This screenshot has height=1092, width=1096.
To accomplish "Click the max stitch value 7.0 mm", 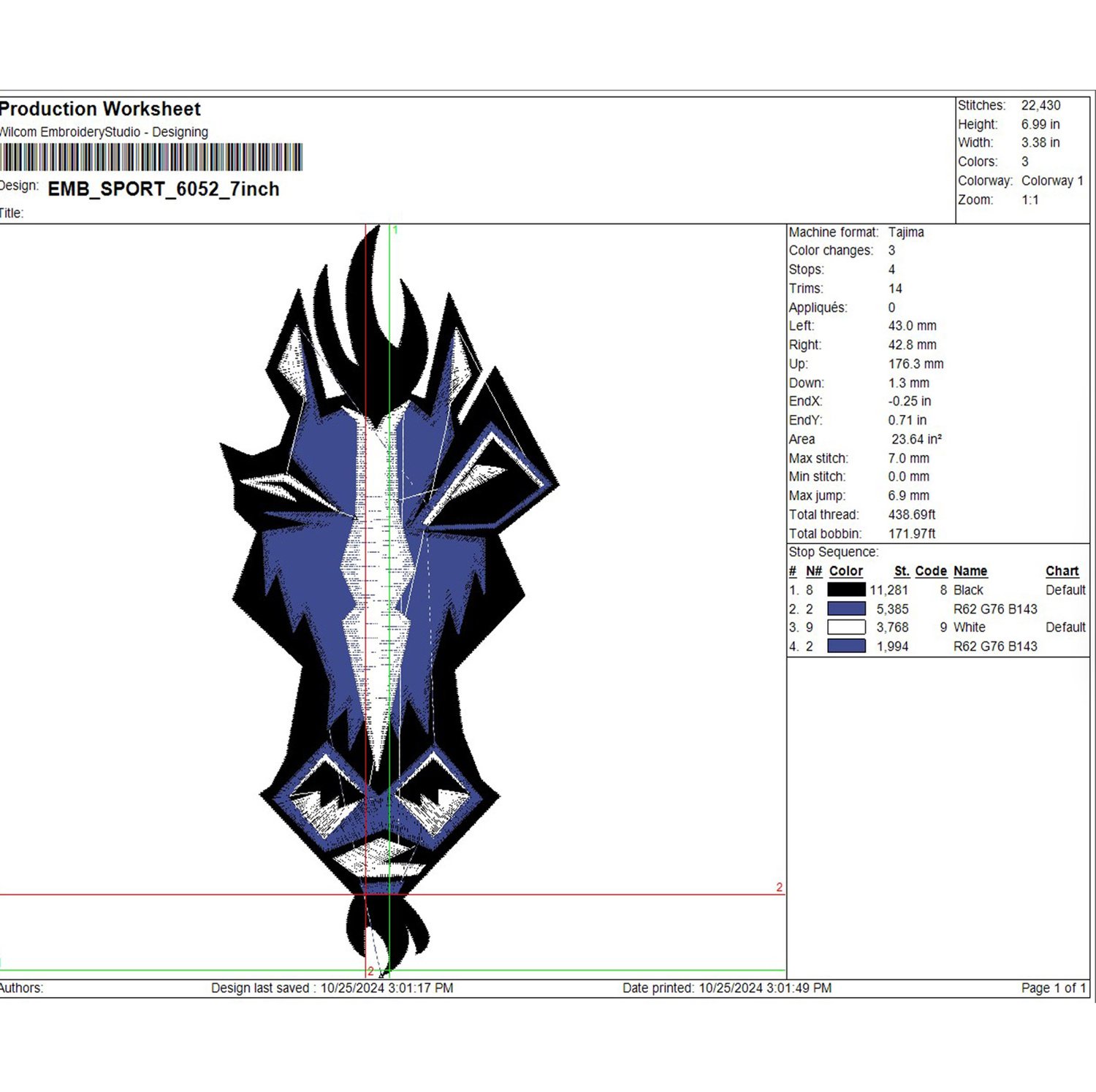I will (908, 458).
